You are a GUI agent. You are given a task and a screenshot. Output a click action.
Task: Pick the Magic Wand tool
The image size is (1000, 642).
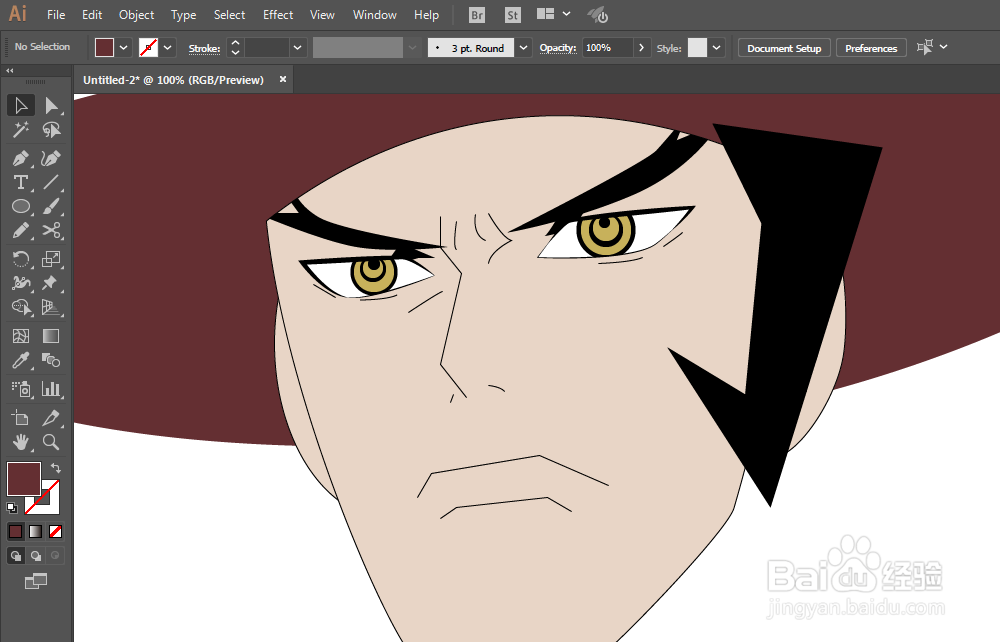20,130
